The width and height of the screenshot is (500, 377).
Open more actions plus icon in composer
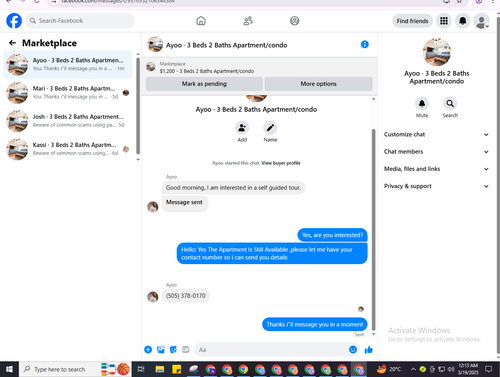pyautogui.click(x=148, y=349)
